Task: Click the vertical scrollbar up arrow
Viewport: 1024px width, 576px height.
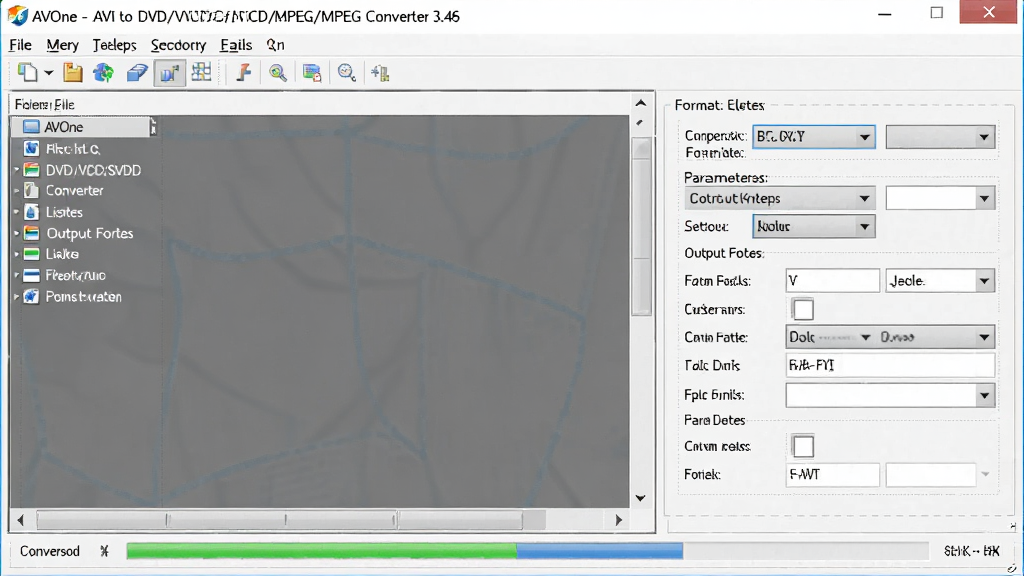Action: point(641,103)
